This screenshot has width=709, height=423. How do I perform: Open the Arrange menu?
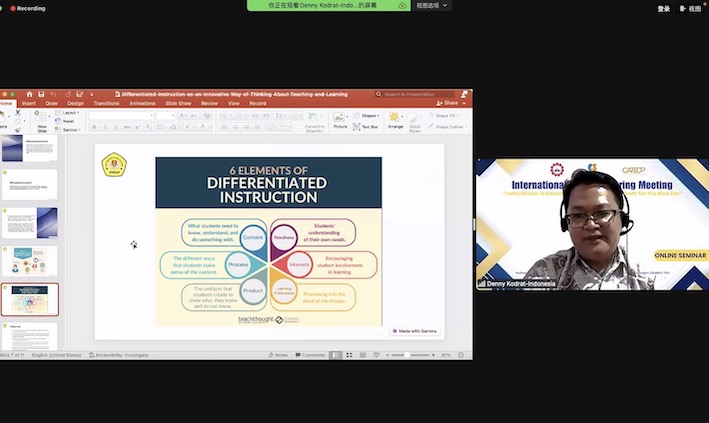[x=395, y=121]
